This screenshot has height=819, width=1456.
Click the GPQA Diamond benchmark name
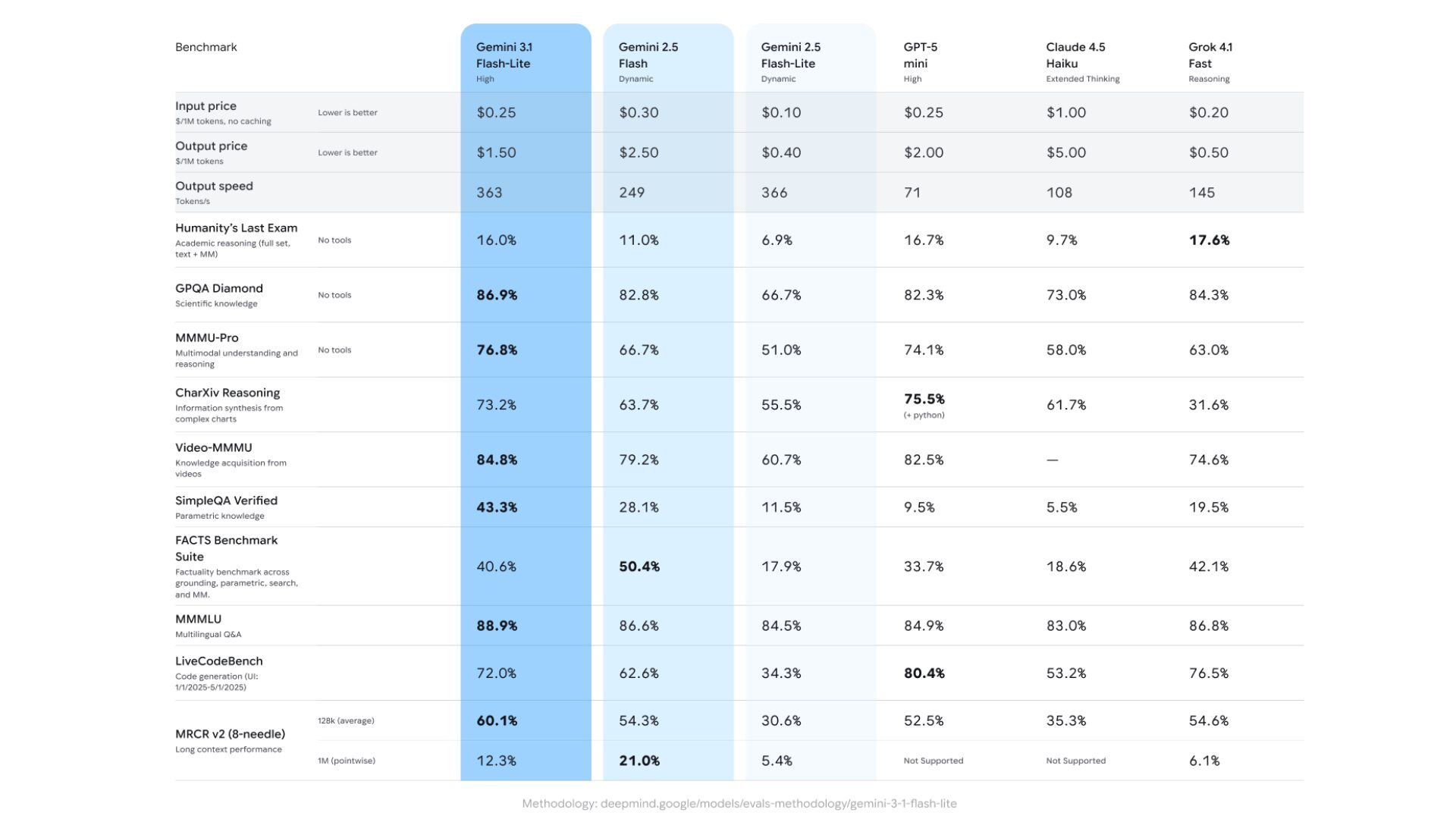(x=218, y=288)
